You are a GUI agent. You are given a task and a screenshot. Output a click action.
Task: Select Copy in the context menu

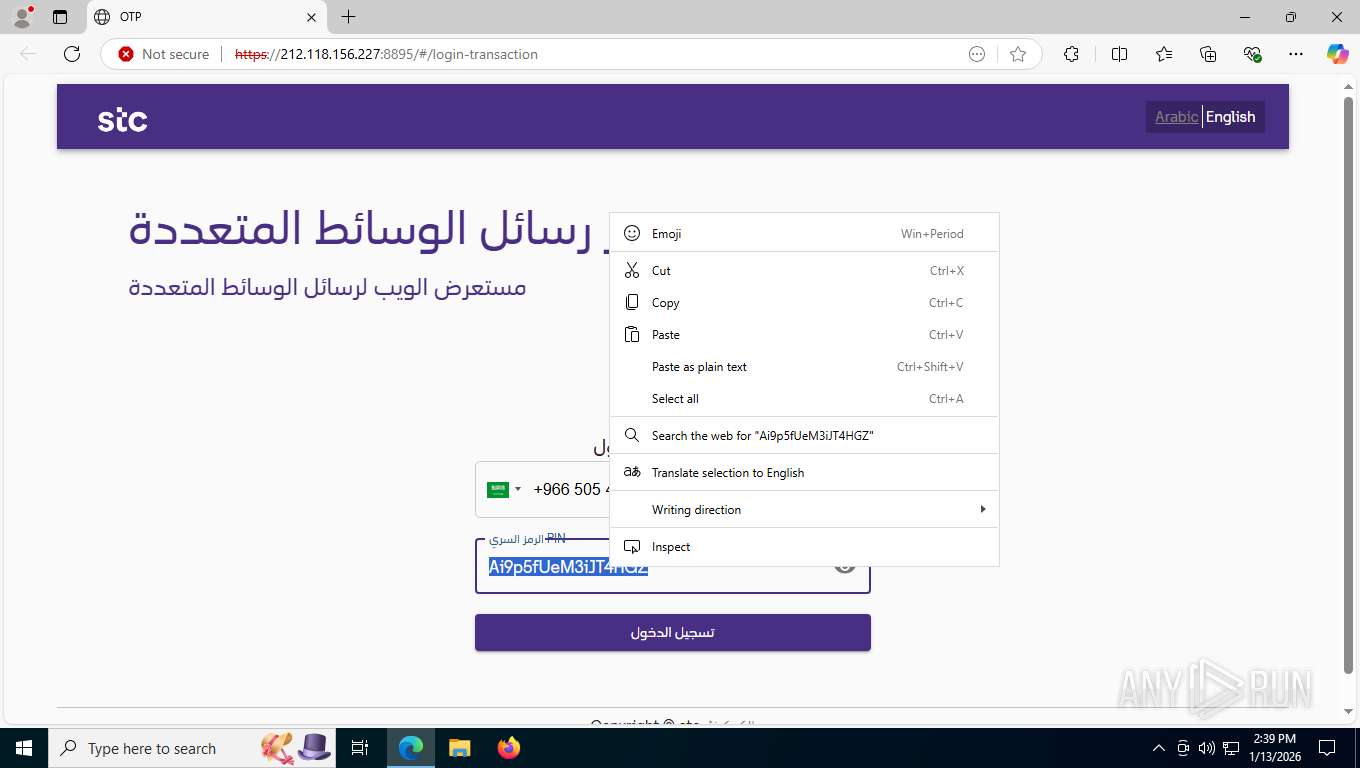coord(804,303)
